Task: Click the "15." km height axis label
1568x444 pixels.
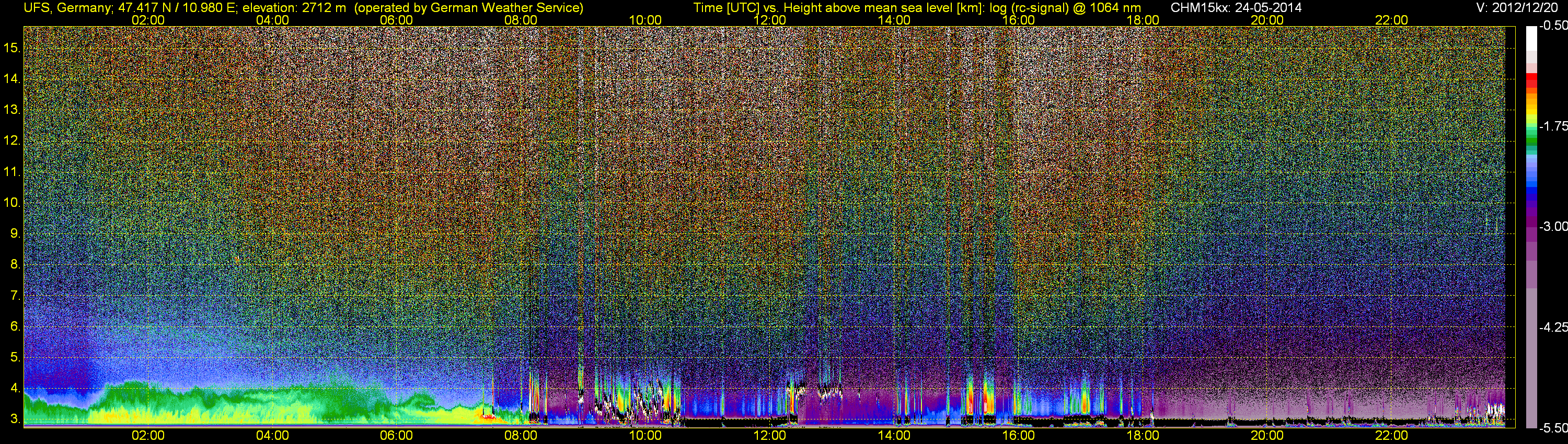Action: tap(12, 48)
